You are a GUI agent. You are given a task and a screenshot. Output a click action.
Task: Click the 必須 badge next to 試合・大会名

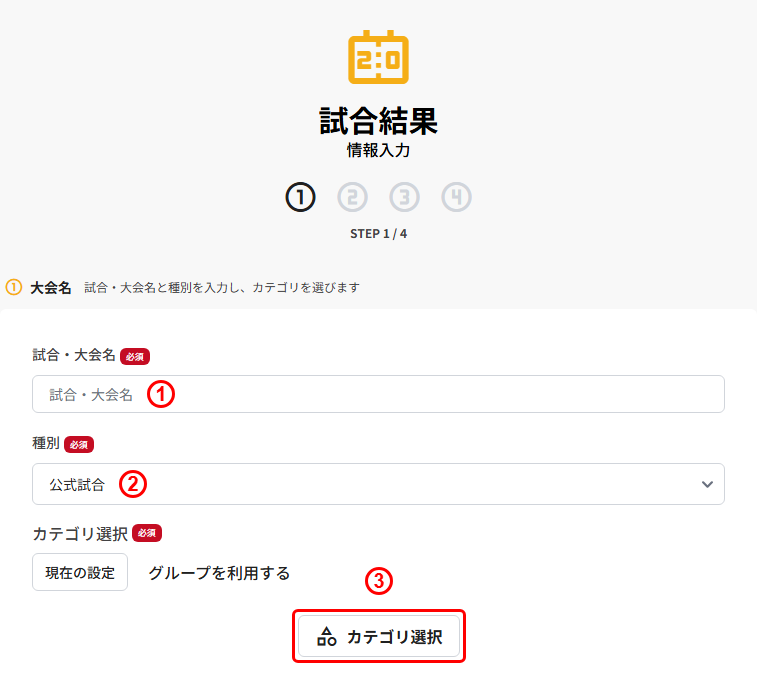(135, 356)
